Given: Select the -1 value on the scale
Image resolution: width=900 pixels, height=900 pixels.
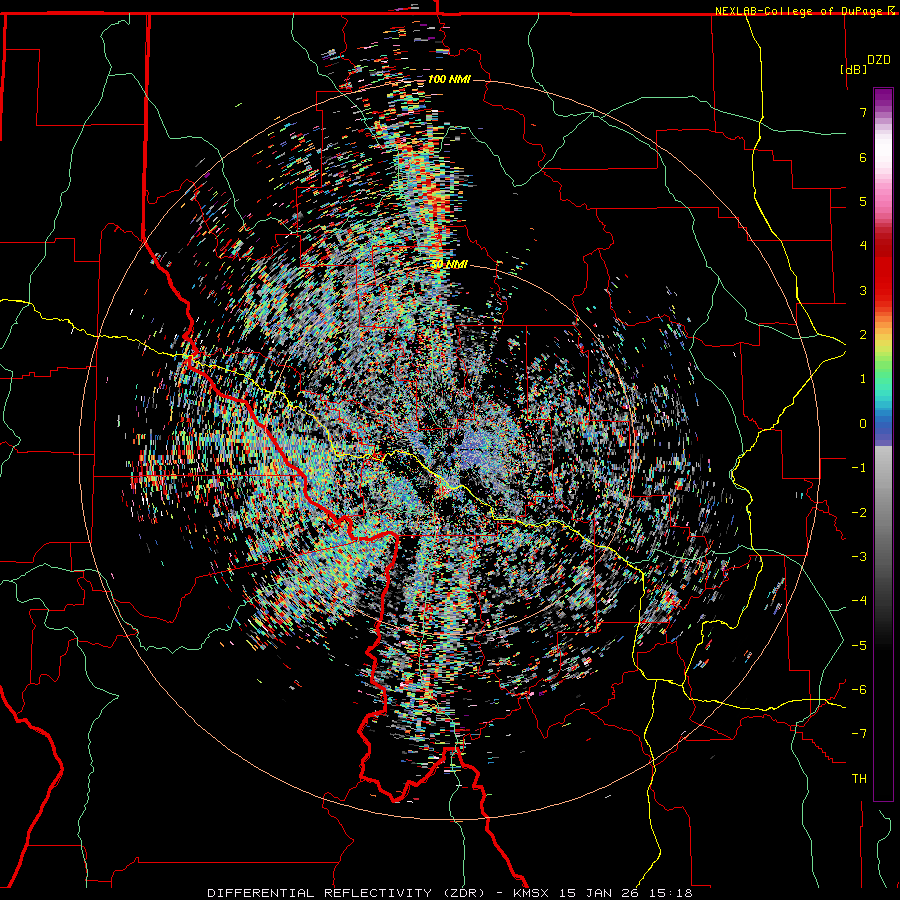Looking at the screenshot, I should [x=859, y=468].
